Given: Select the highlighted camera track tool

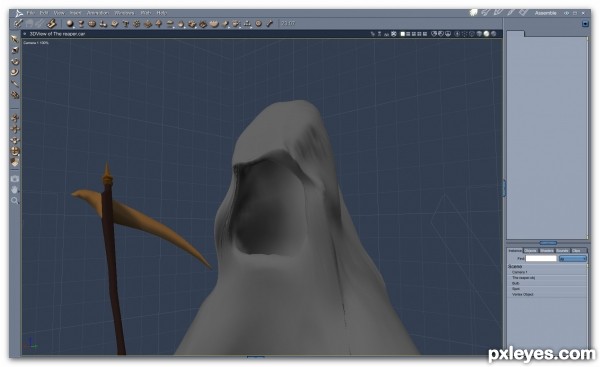Looking at the screenshot, I should [x=15, y=151].
